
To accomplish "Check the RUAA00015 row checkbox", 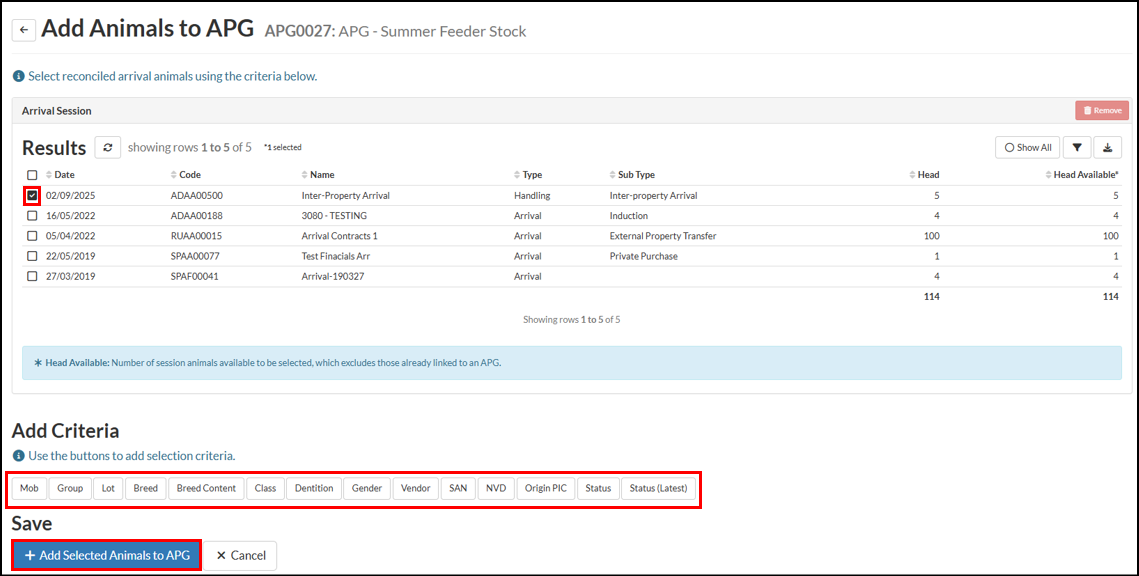I will click(32, 236).
